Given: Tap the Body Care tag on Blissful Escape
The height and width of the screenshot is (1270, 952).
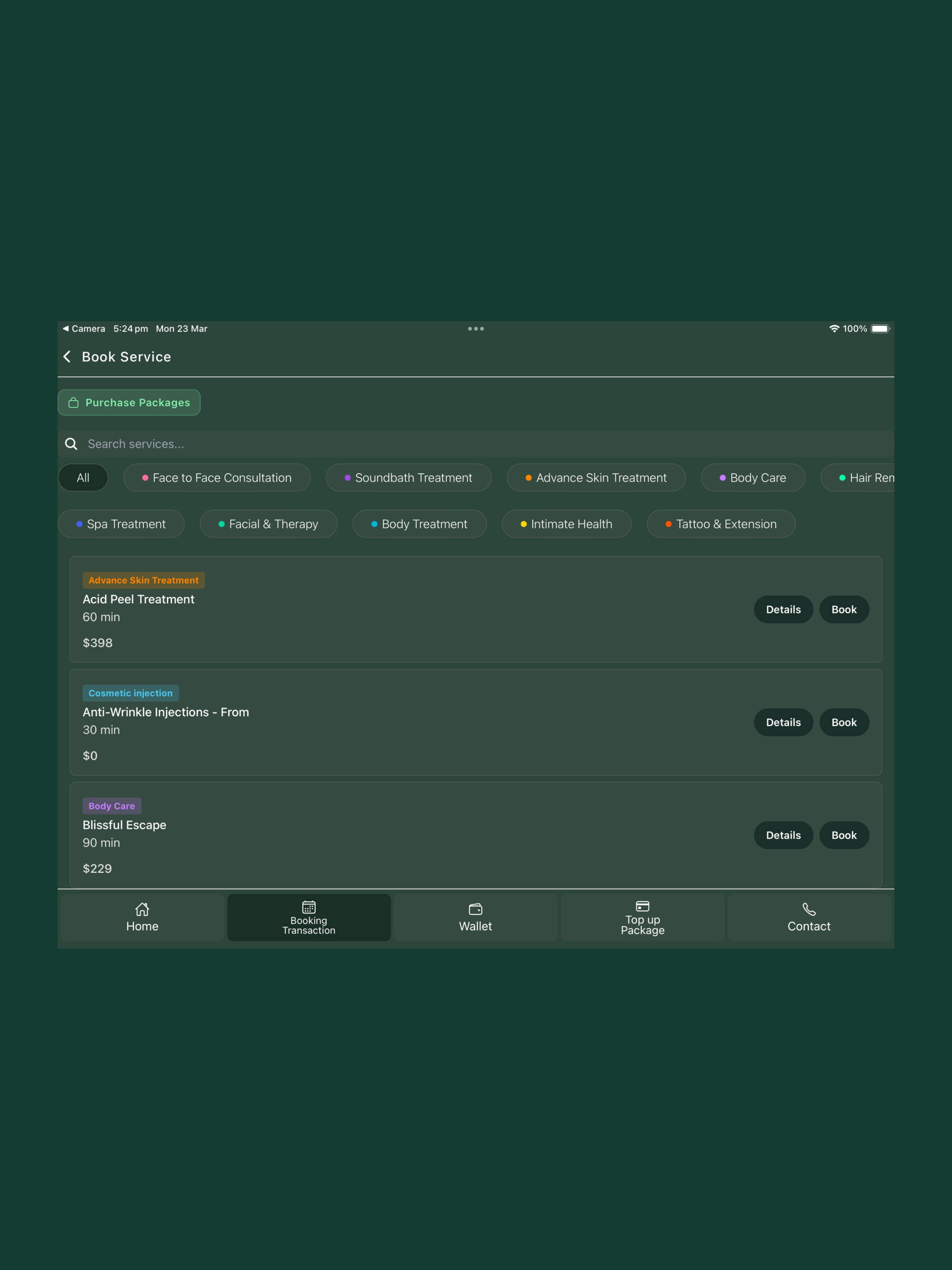Looking at the screenshot, I should (112, 806).
